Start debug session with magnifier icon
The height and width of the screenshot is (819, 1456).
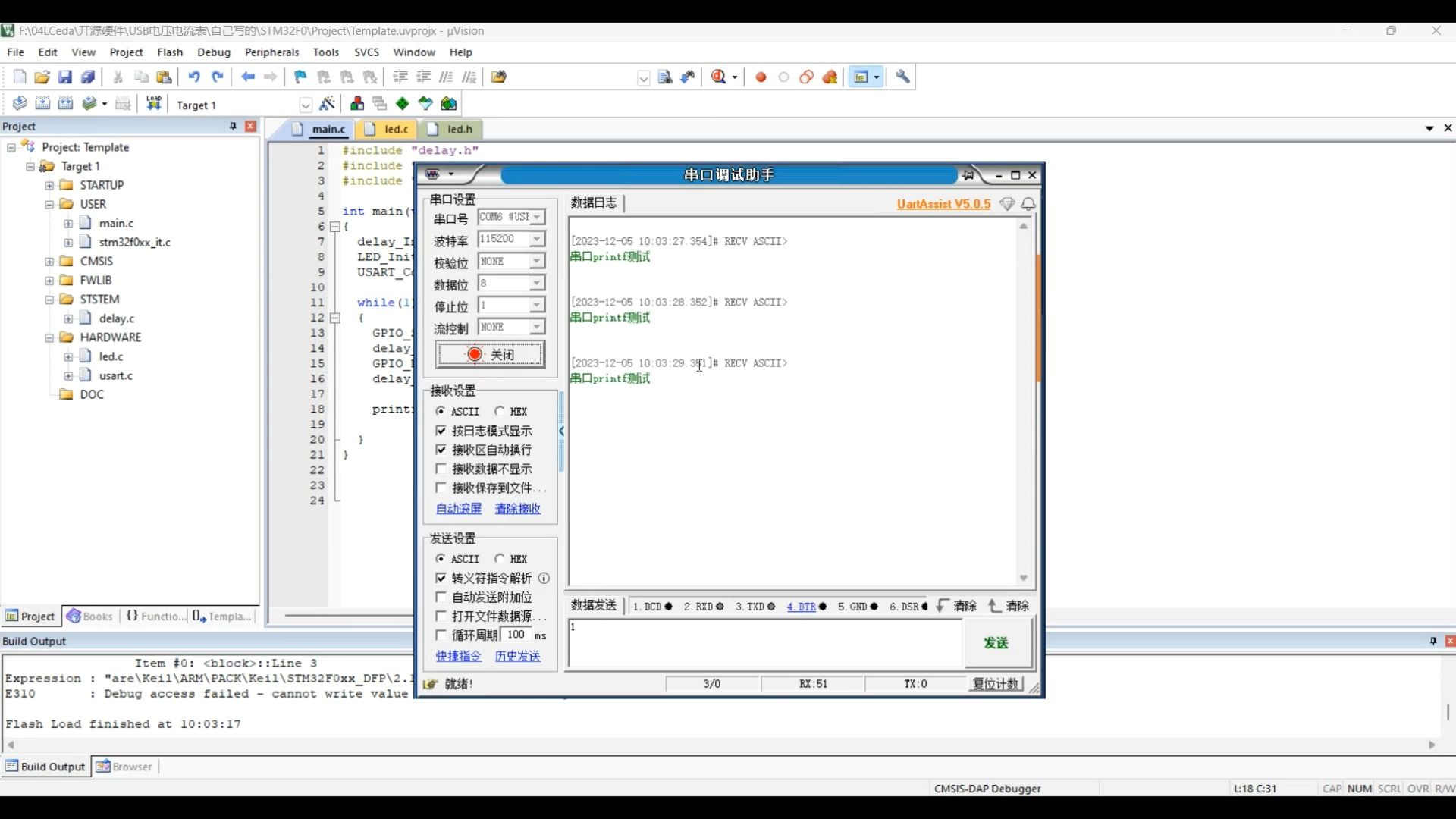coord(719,77)
